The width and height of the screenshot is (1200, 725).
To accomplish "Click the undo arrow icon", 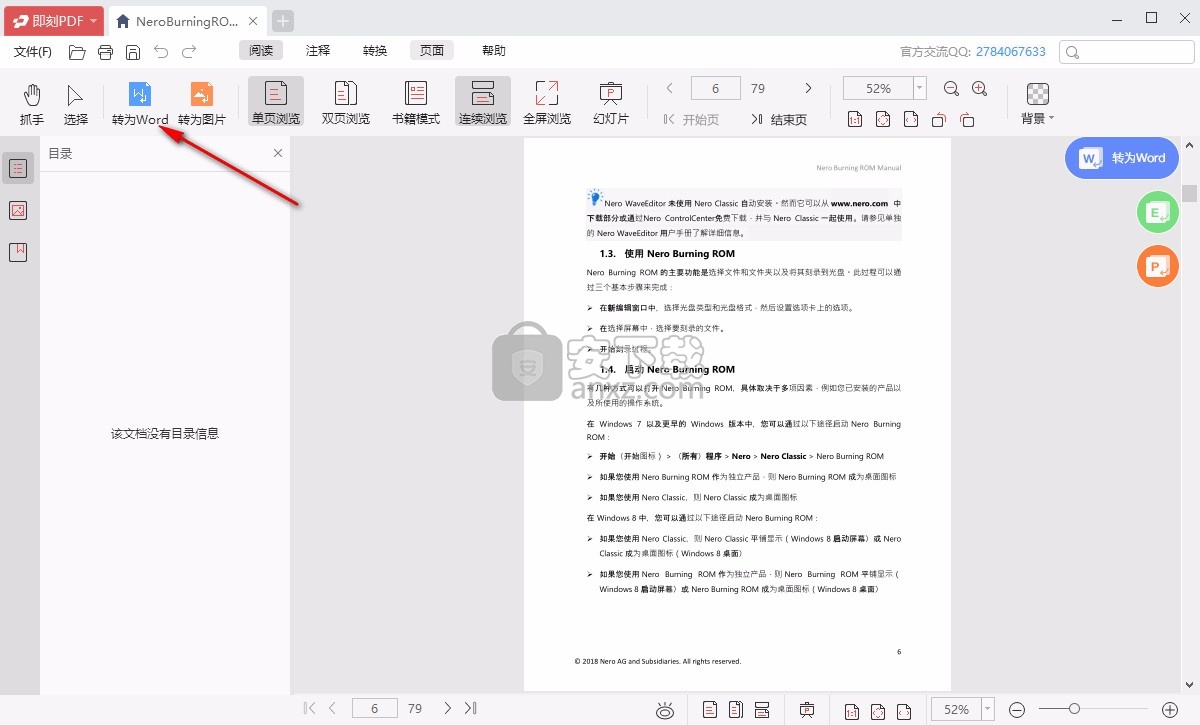I will (161, 52).
